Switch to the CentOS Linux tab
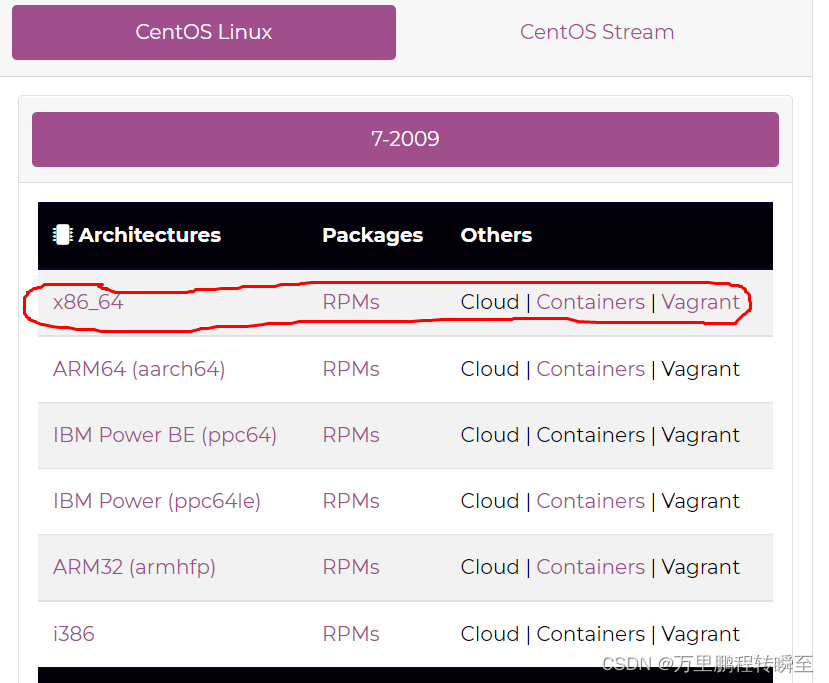This screenshot has height=683, width=829. point(204,32)
